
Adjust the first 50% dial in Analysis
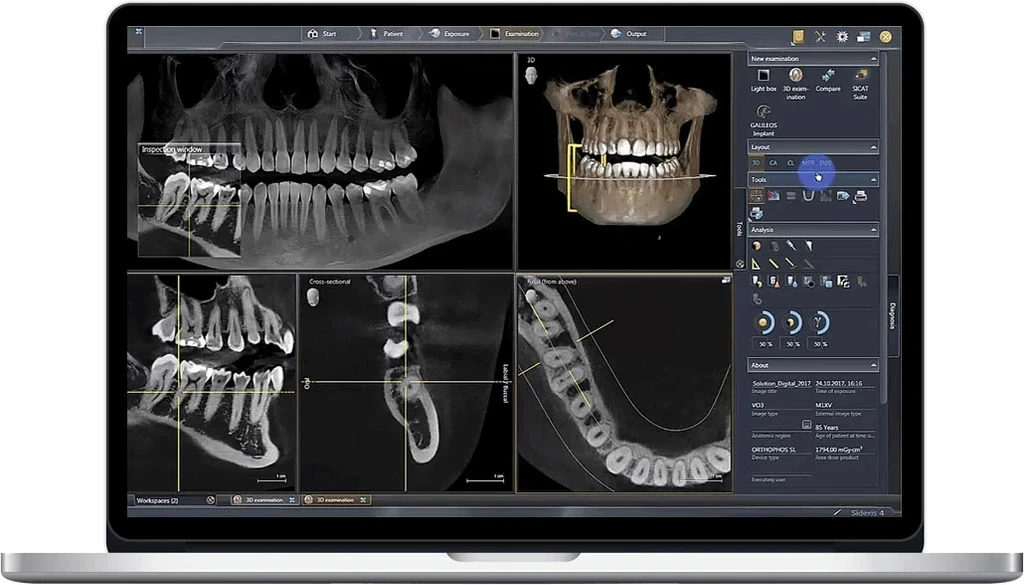[x=764, y=323]
